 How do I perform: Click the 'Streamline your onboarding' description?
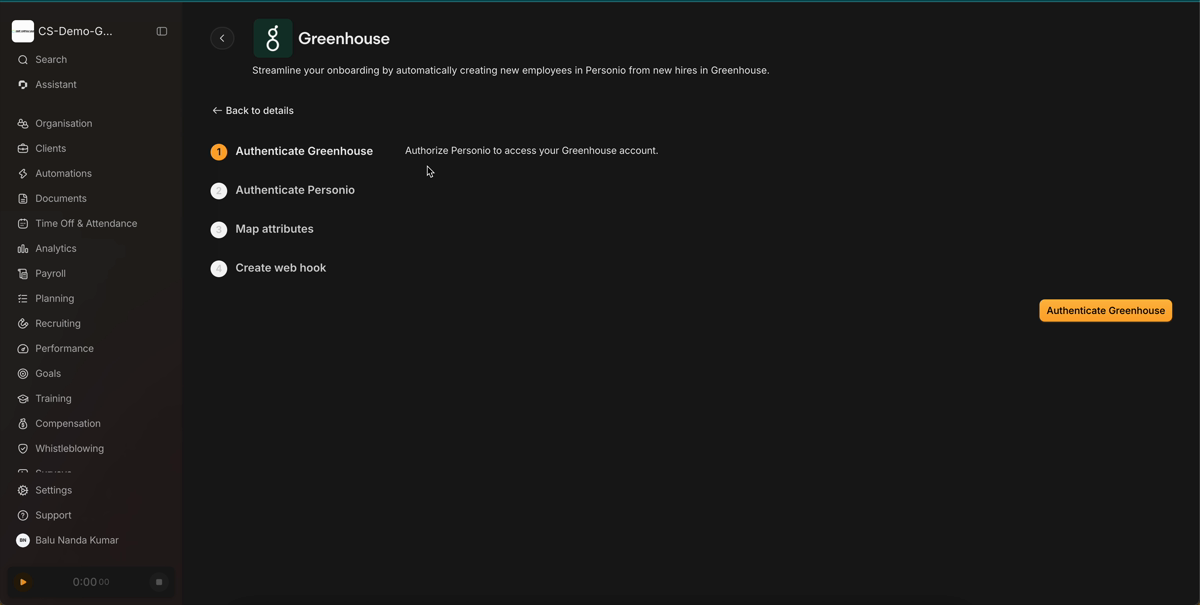pyautogui.click(x=511, y=71)
